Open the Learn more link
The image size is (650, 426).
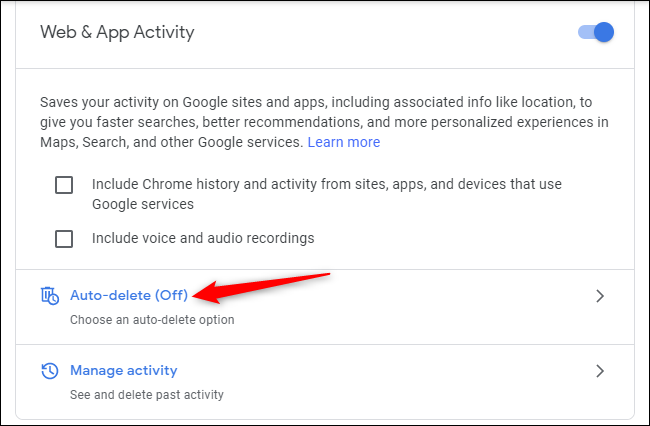343,142
